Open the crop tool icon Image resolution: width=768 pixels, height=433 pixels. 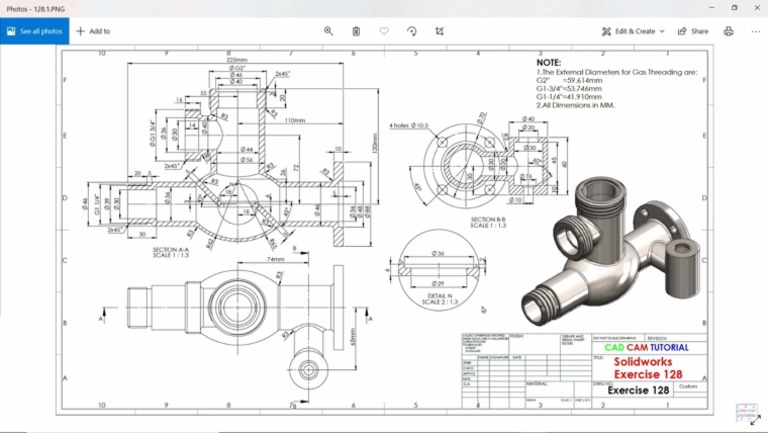click(439, 31)
